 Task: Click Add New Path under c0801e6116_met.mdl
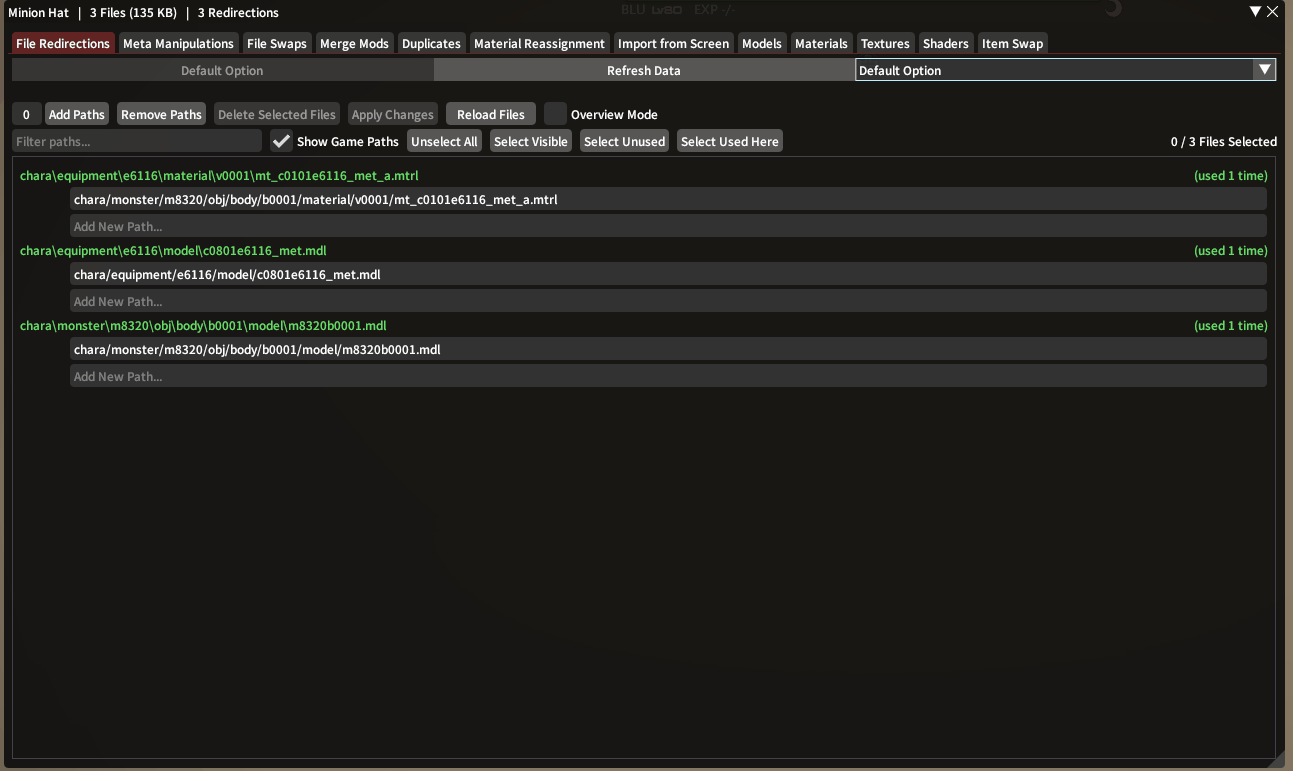click(668, 301)
